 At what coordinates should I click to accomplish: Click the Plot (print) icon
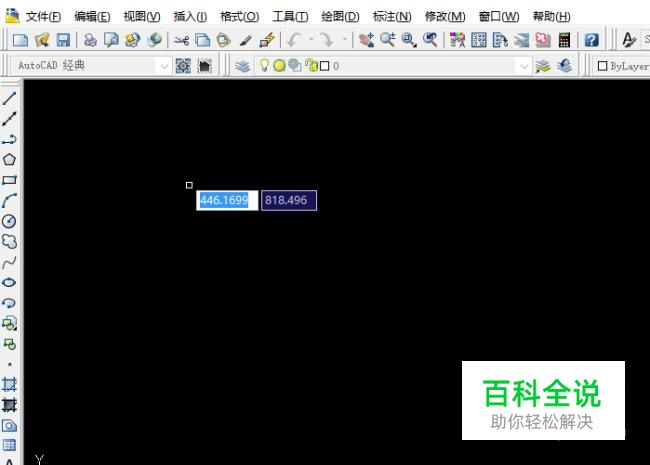90,40
